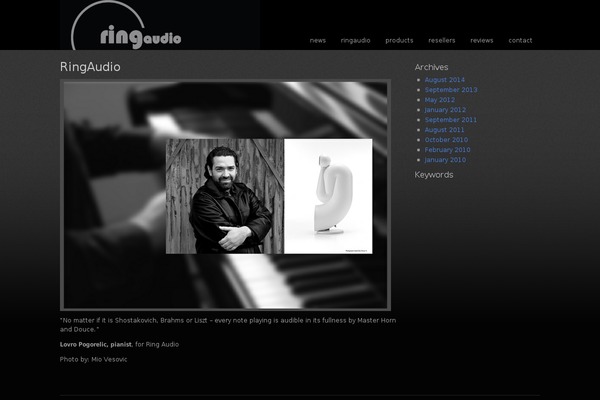The image size is (600, 400).
Task: Open the September 2011 archive
Action: pyautogui.click(x=451, y=119)
